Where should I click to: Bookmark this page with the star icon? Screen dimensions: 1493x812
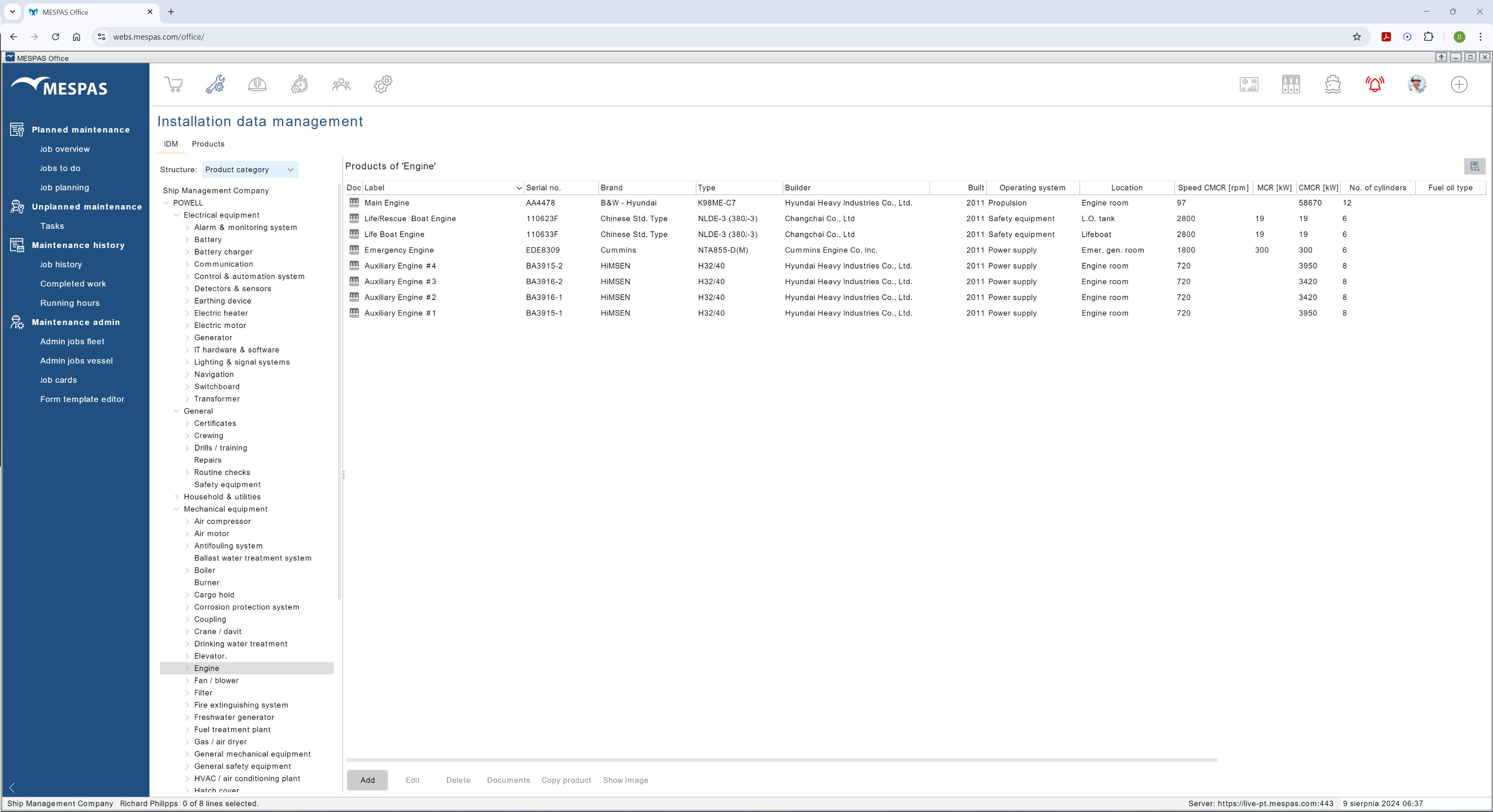point(1357,37)
